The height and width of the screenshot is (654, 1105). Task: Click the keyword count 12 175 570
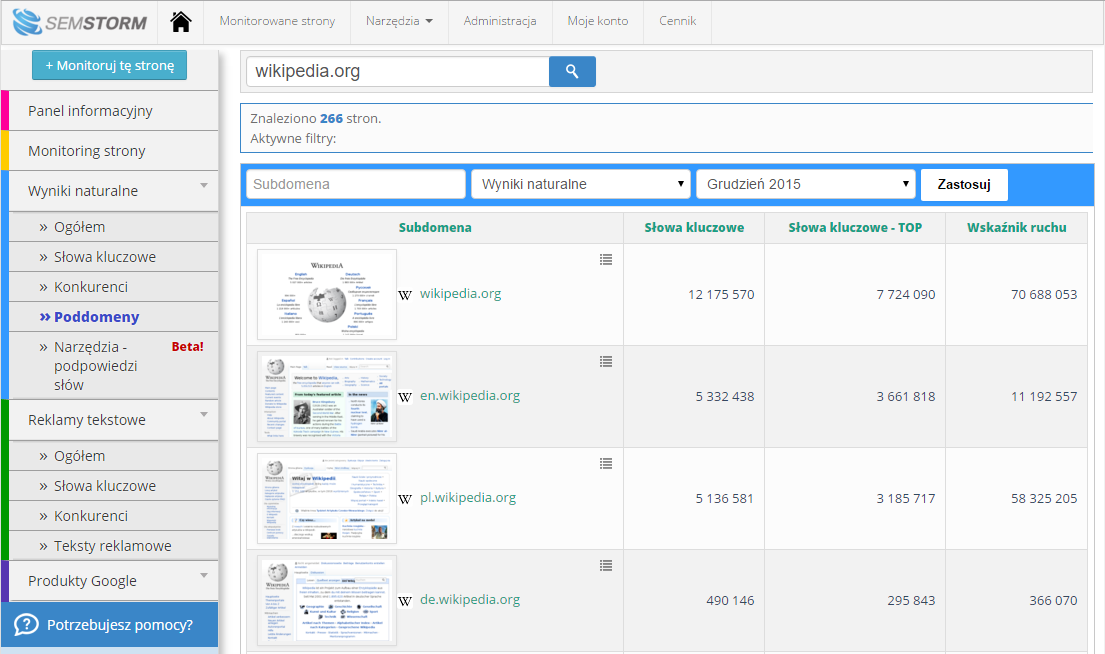click(721, 295)
